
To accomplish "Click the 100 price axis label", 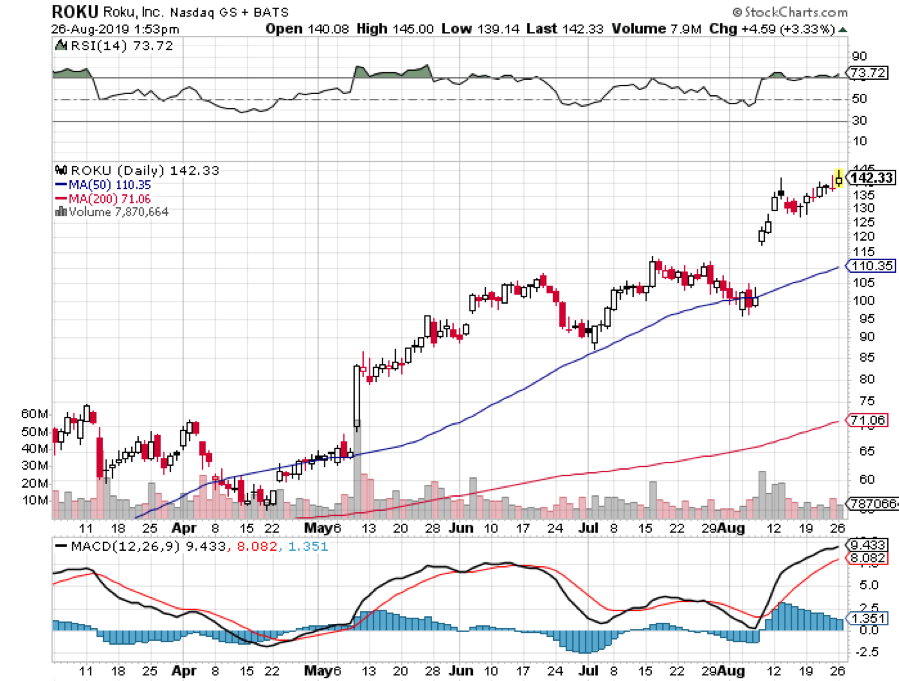I will tap(863, 301).
